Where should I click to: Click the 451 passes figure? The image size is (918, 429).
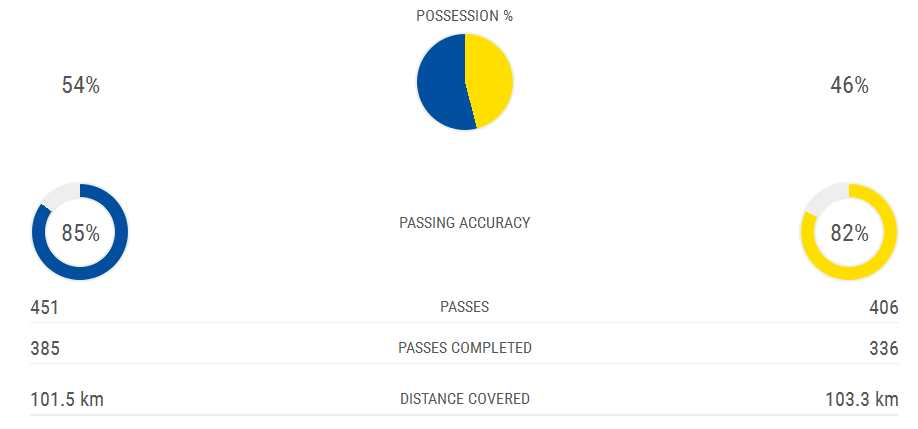coord(45,307)
